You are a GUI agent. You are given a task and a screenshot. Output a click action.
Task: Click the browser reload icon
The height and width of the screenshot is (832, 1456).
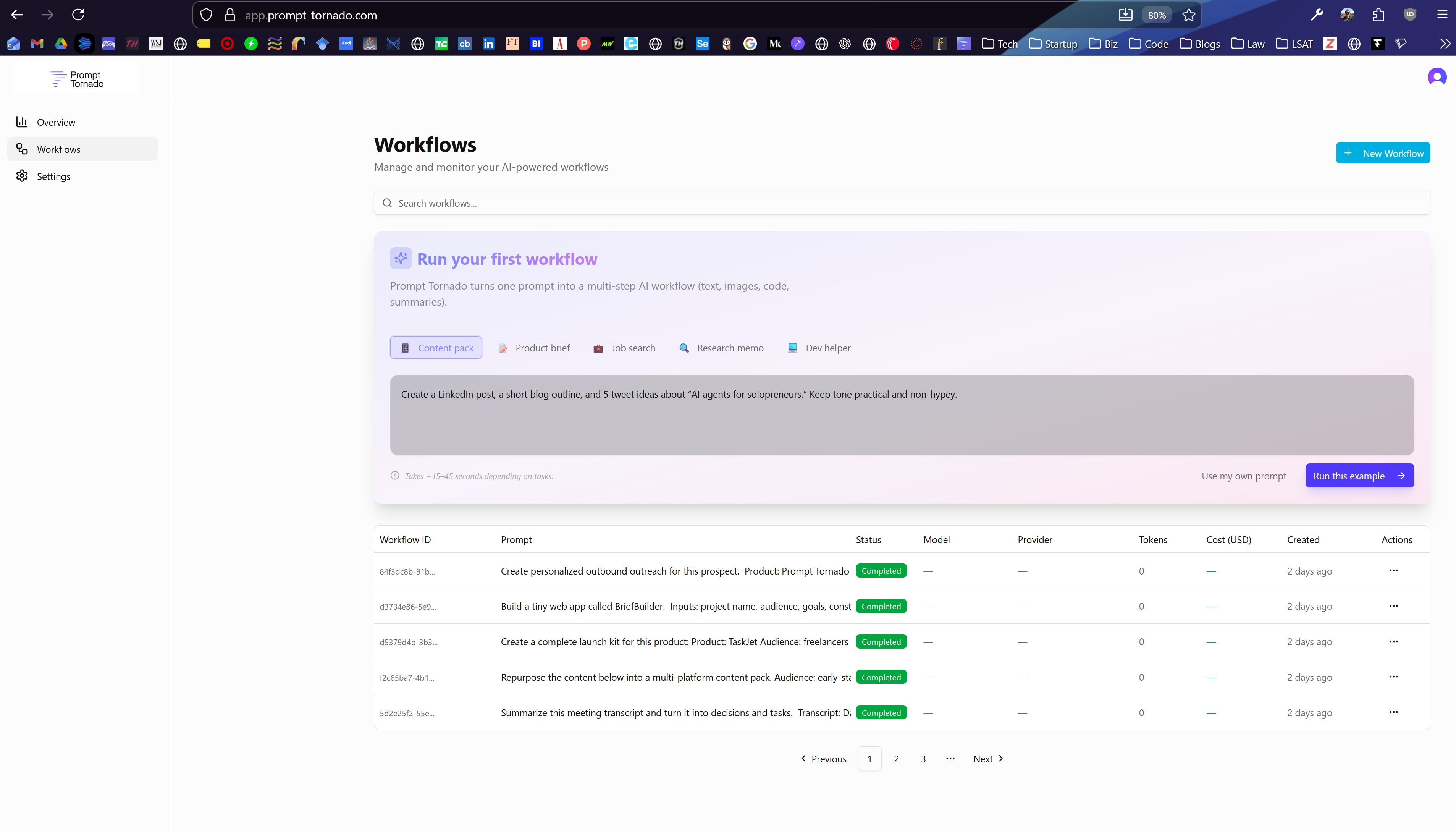tap(78, 15)
